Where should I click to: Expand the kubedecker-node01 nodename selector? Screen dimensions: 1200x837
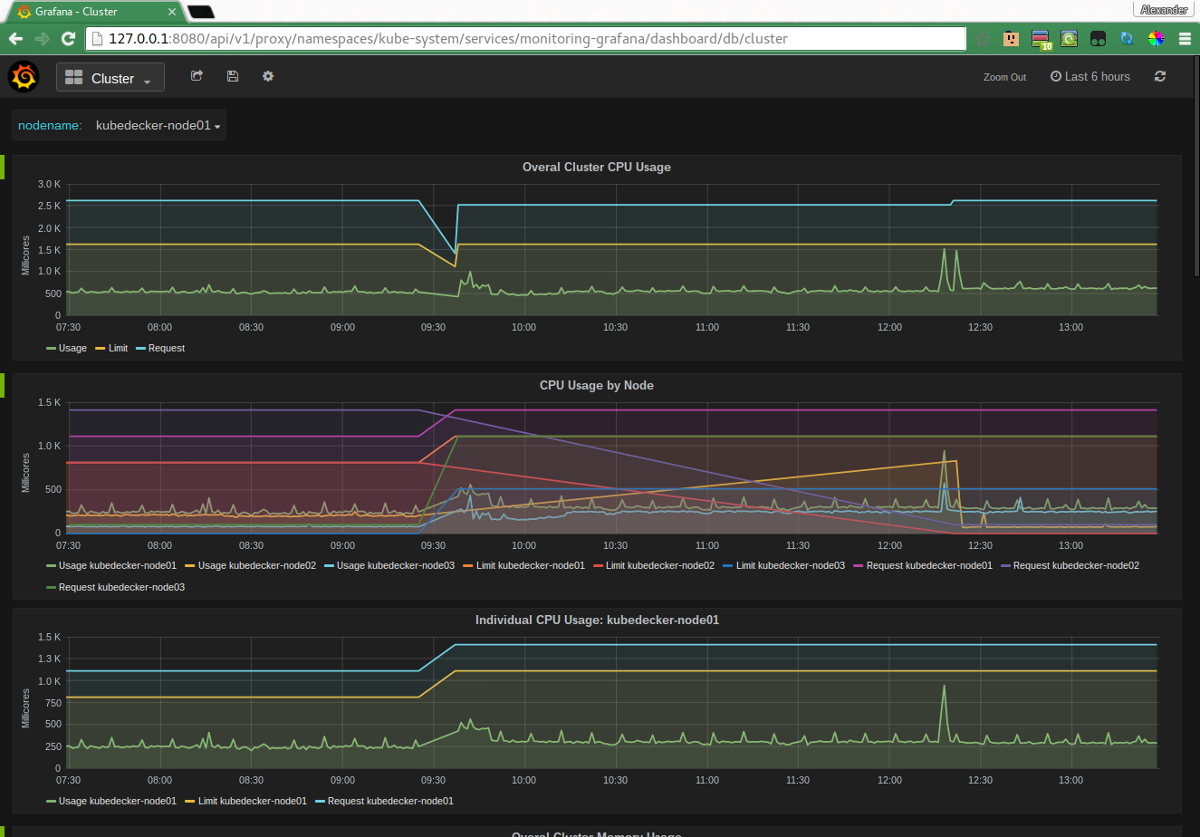[x=155, y=125]
